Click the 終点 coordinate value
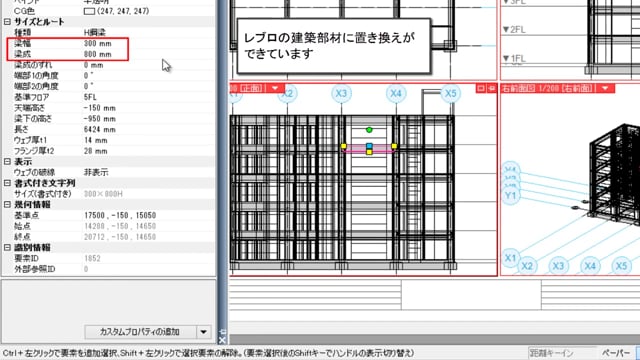The width and height of the screenshot is (640, 360). click(120, 237)
